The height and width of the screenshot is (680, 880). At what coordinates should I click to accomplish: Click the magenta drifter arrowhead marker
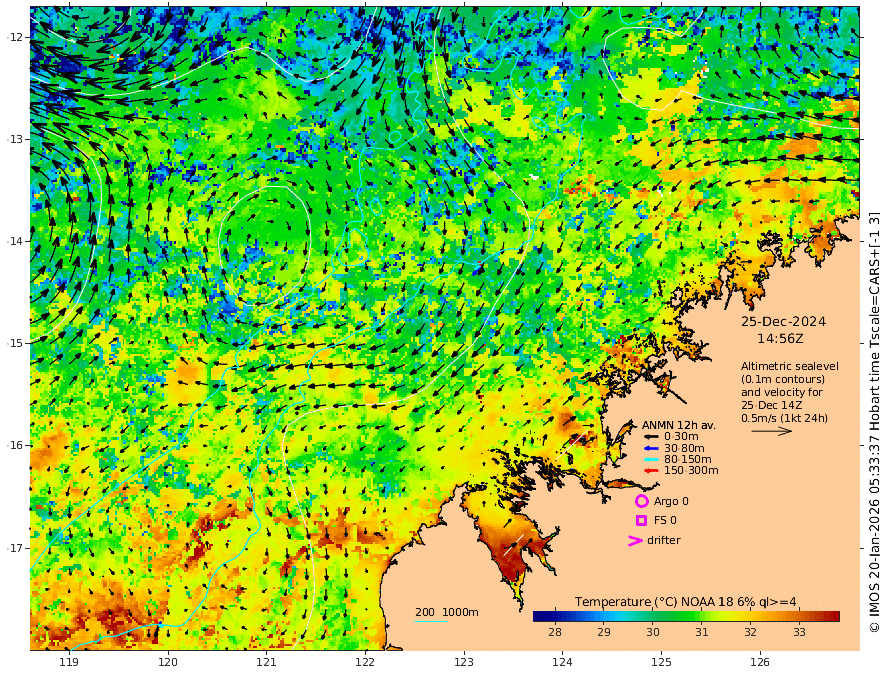click(635, 540)
